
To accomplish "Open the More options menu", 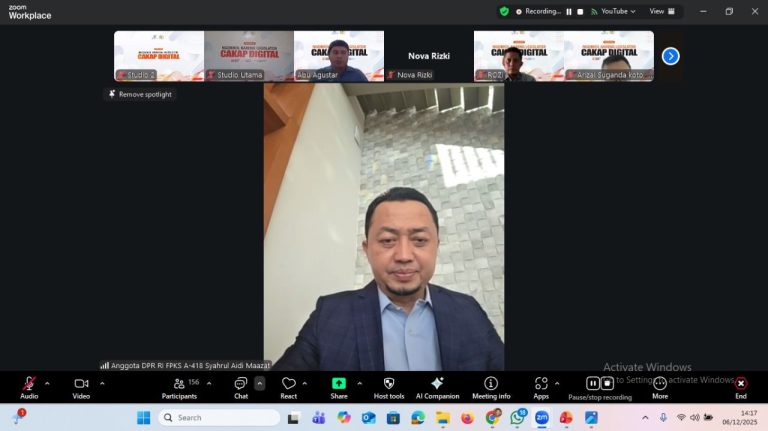I will 660,384.
